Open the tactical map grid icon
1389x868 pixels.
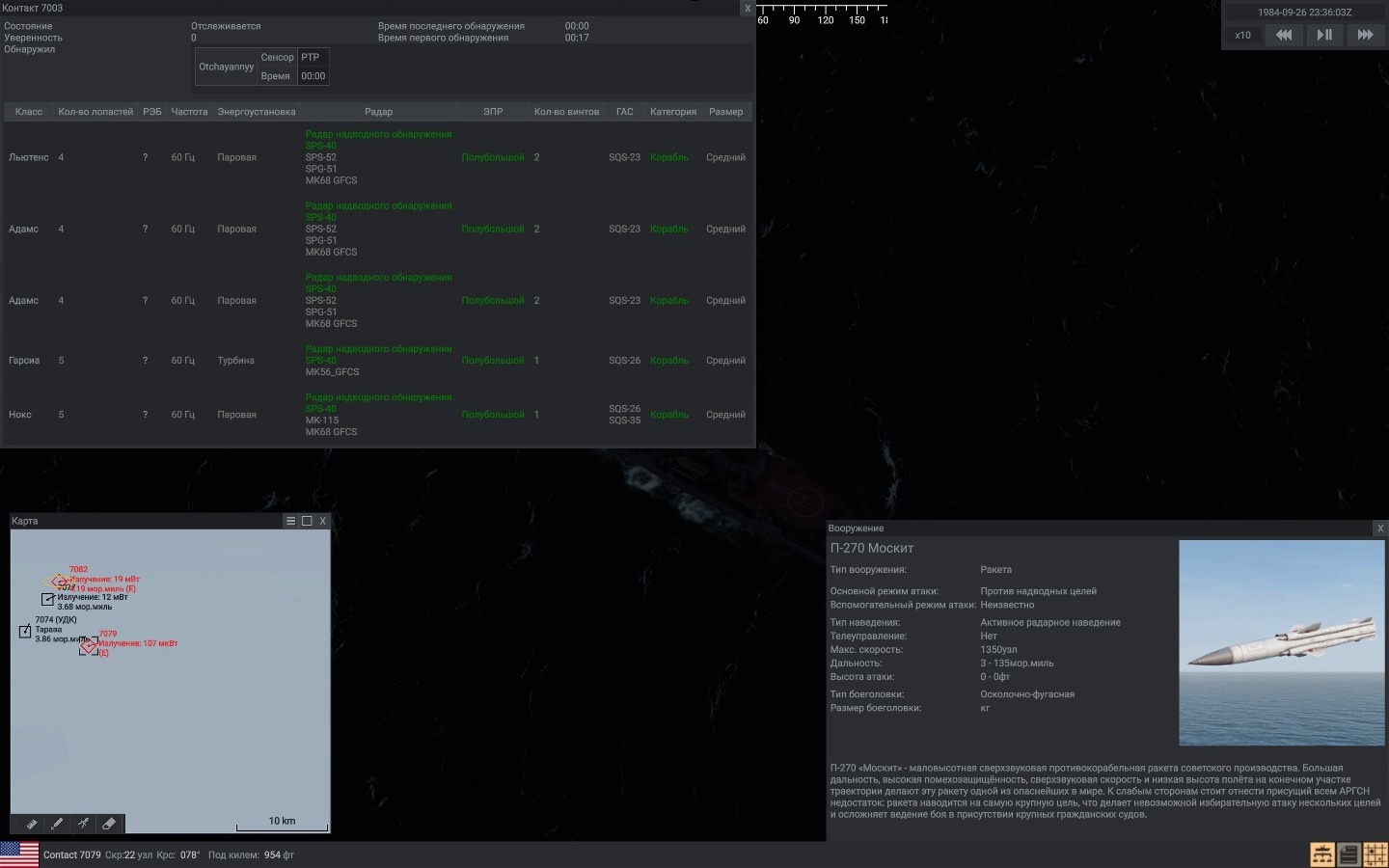click(1375, 854)
